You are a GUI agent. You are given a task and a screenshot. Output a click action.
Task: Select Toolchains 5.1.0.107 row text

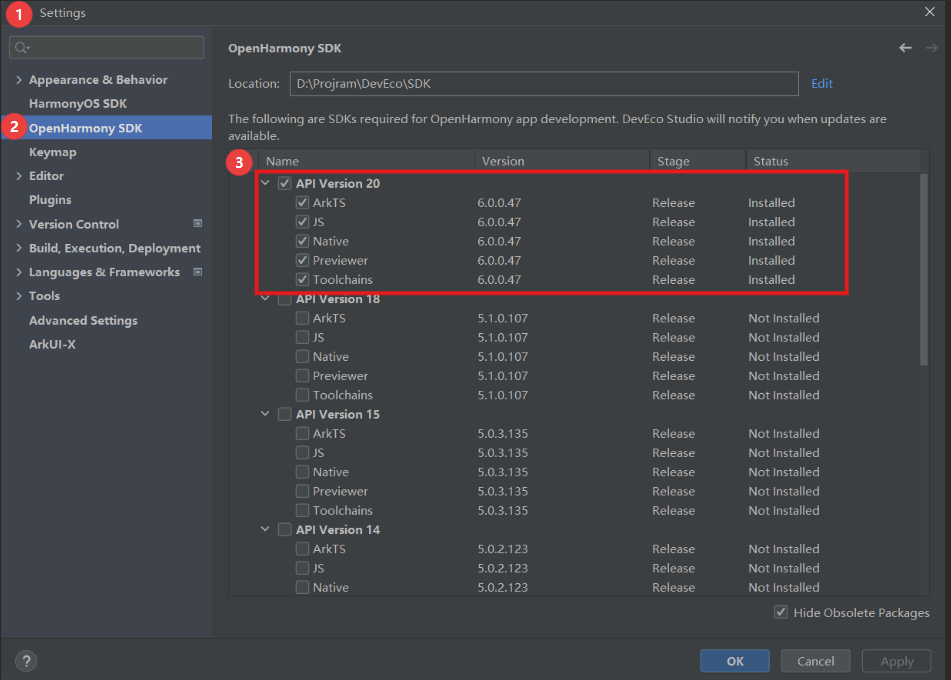point(343,395)
